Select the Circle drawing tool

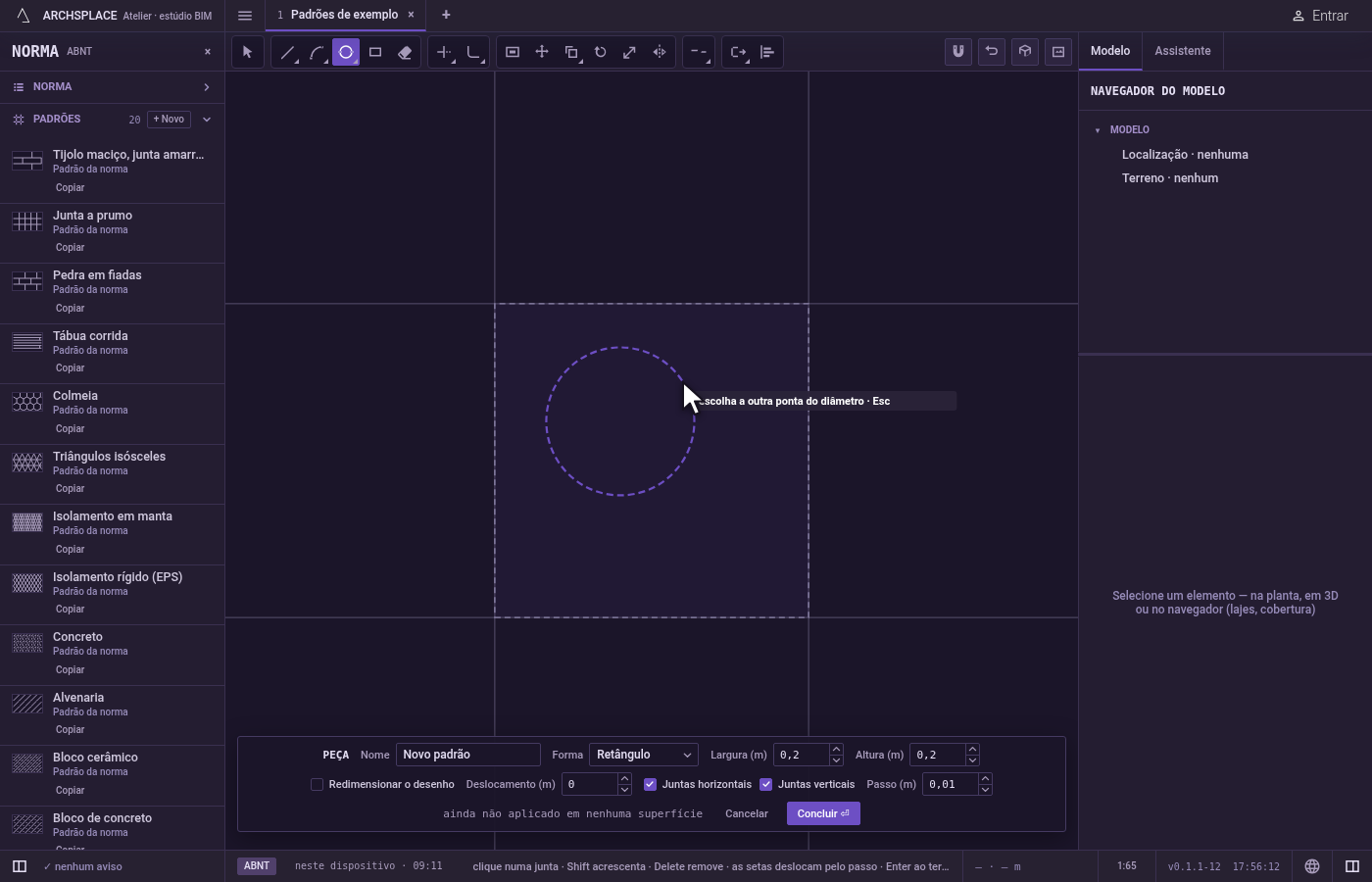click(x=346, y=52)
